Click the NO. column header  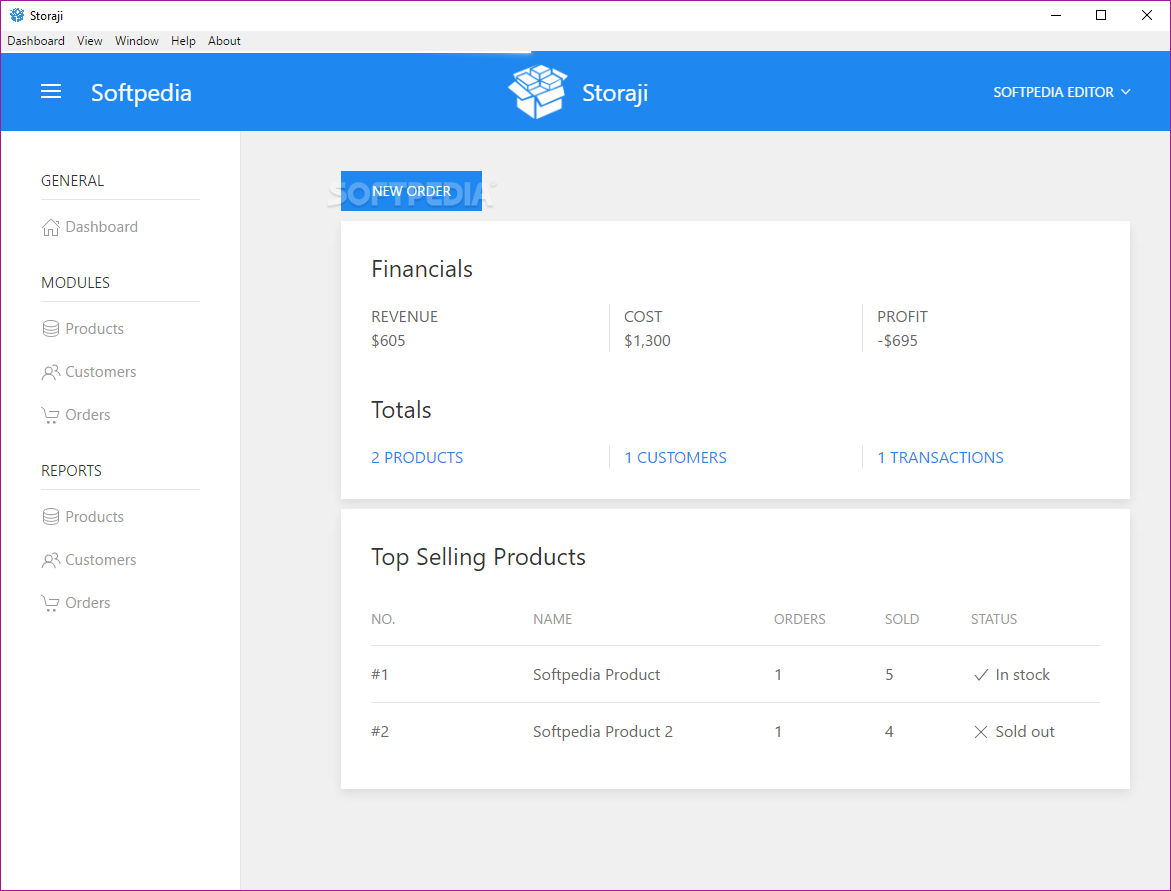tap(383, 619)
